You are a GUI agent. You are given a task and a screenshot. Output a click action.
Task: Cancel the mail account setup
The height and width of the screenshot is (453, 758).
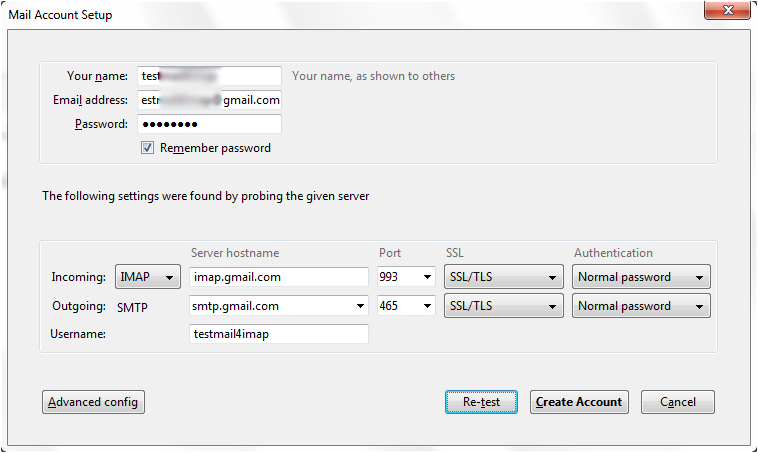[x=677, y=402]
